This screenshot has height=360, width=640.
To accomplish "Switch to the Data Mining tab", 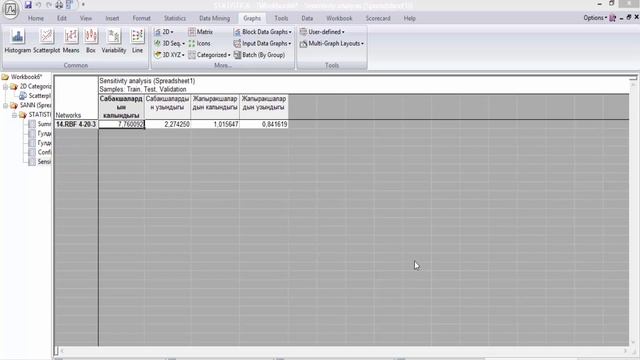I will point(215,18).
